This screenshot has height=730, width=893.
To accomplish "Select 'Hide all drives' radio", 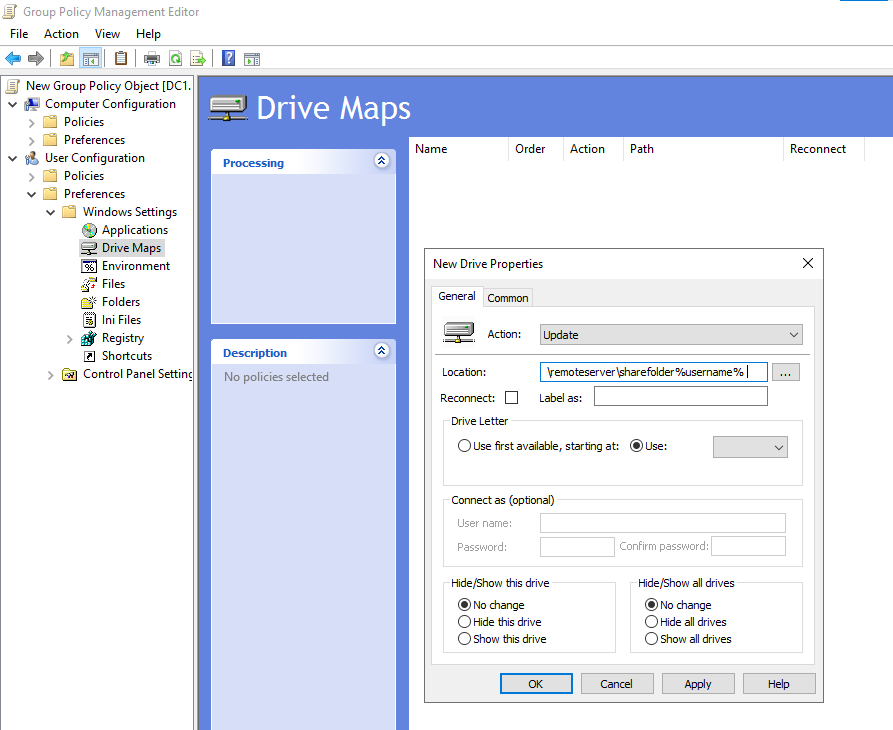I will coord(651,622).
